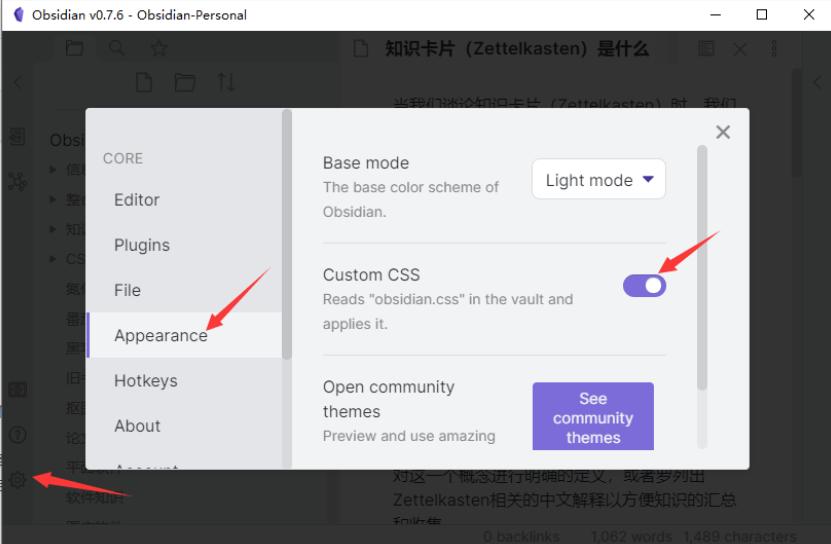Open the help question-mark icon
The height and width of the screenshot is (544, 831).
click(x=17, y=435)
